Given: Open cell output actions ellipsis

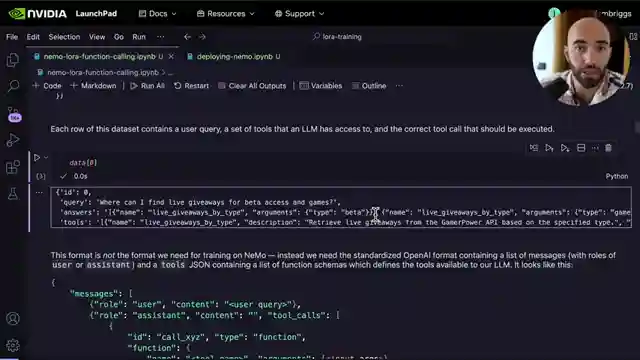Looking at the screenshot, I should [39, 192].
